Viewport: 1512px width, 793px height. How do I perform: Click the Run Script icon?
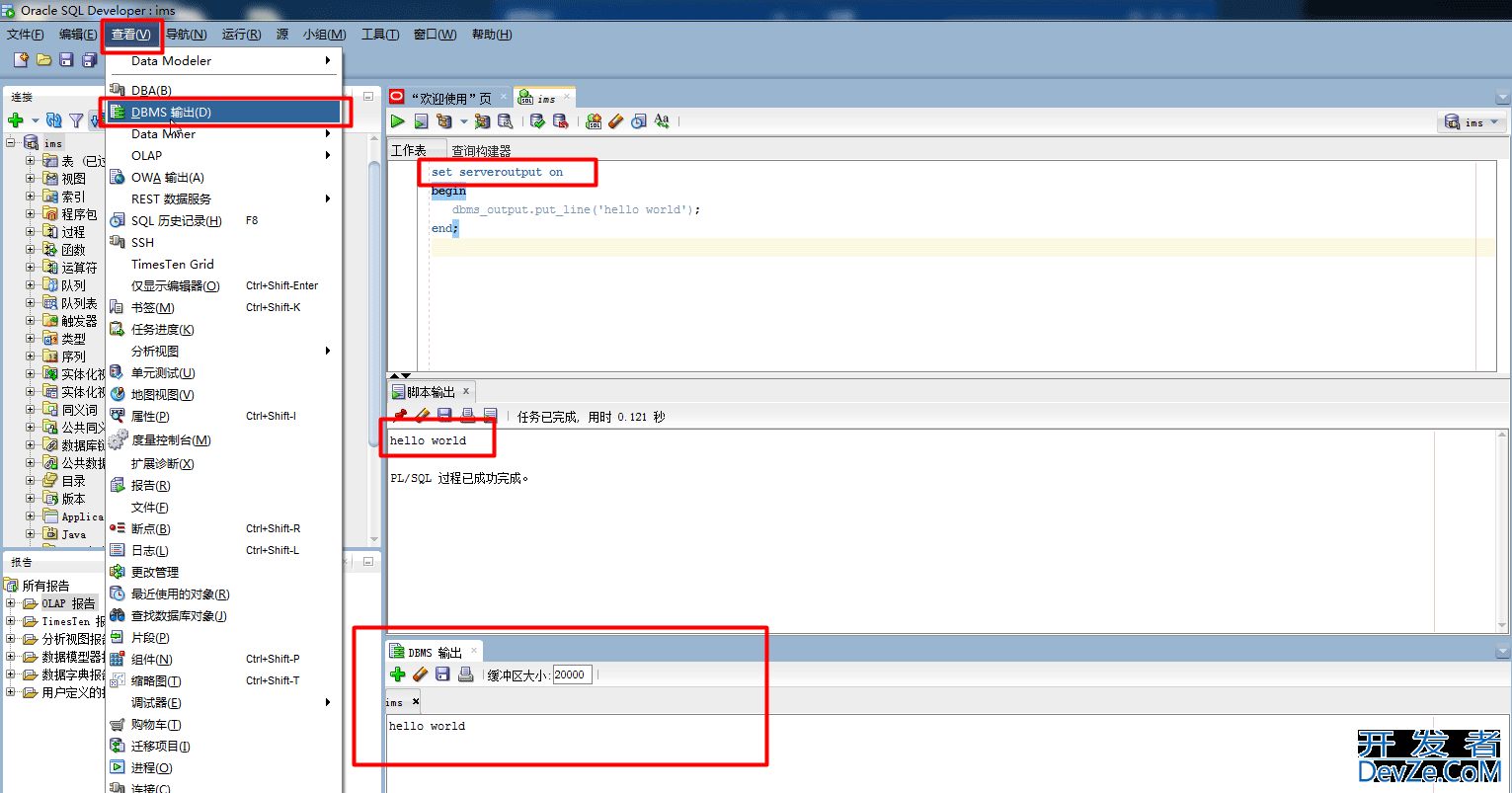[x=421, y=120]
